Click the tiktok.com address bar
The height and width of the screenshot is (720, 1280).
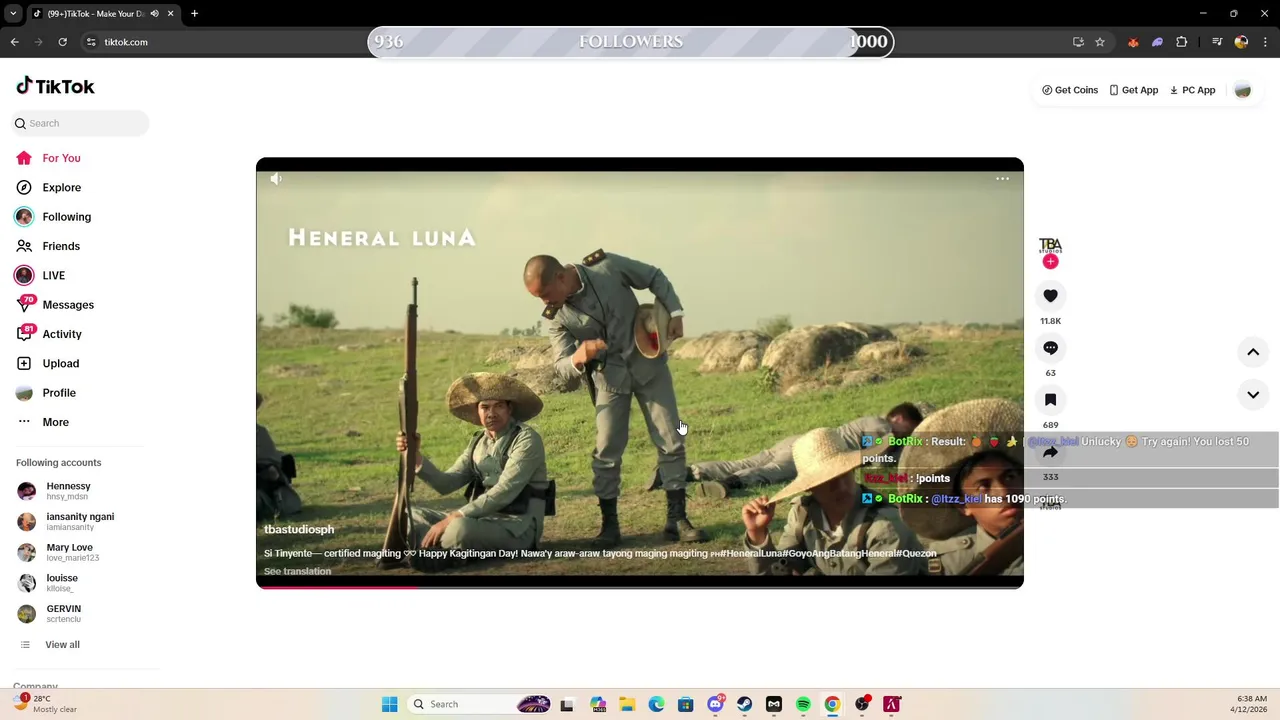(x=126, y=42)
